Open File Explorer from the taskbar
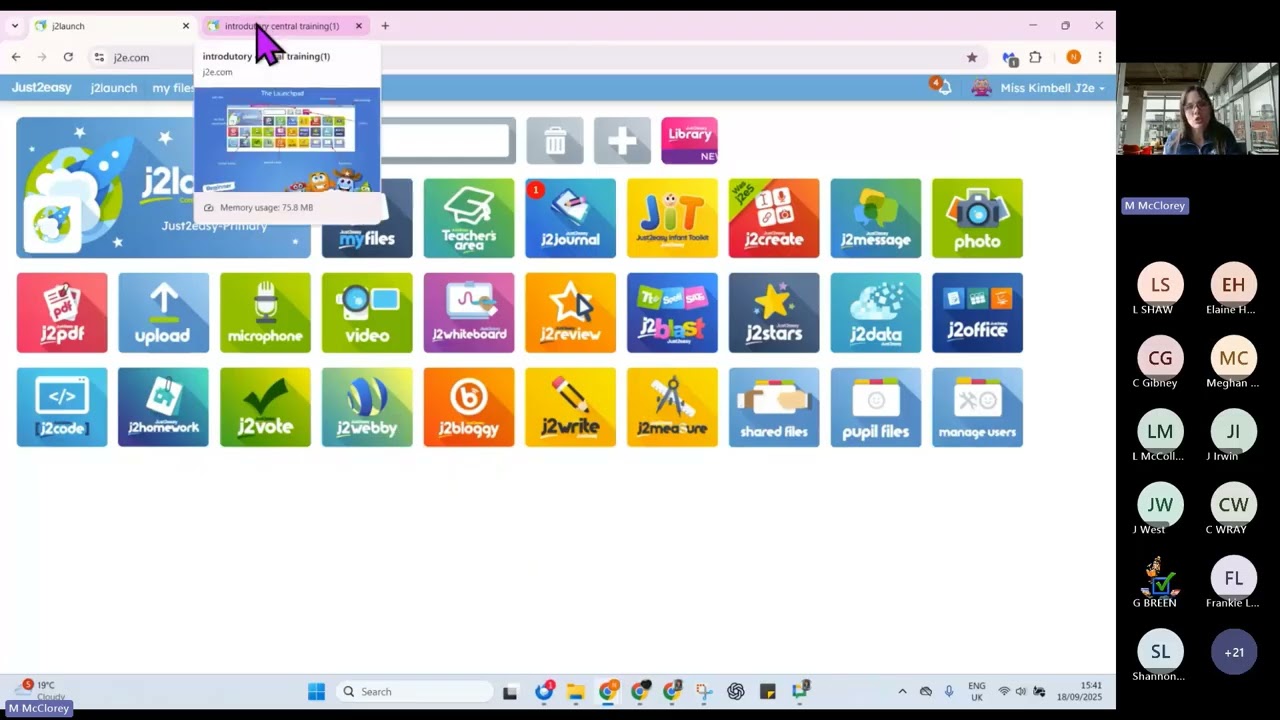1280x720 pixels. 575,691
